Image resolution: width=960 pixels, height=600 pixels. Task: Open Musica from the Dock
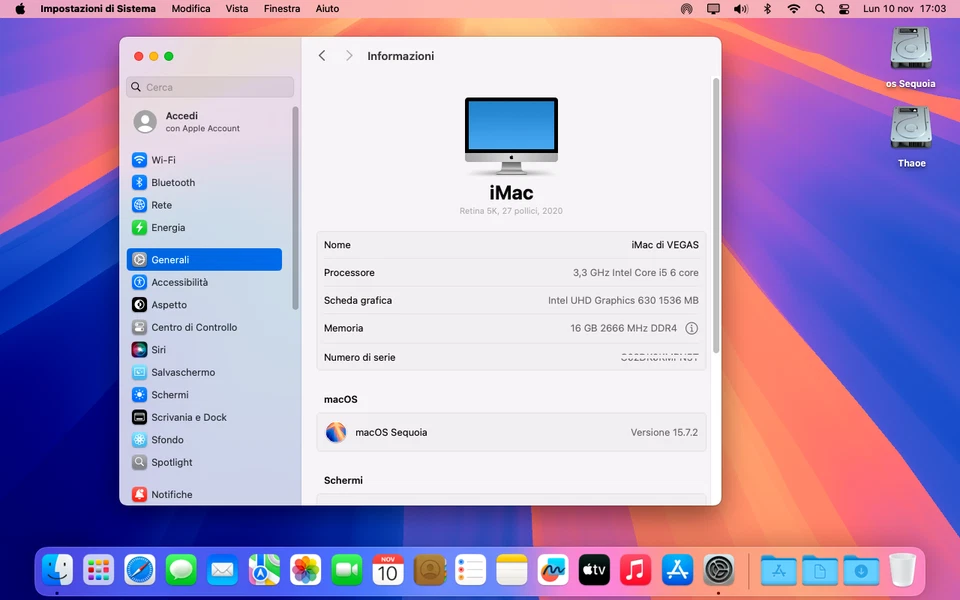tap(635, 570)
